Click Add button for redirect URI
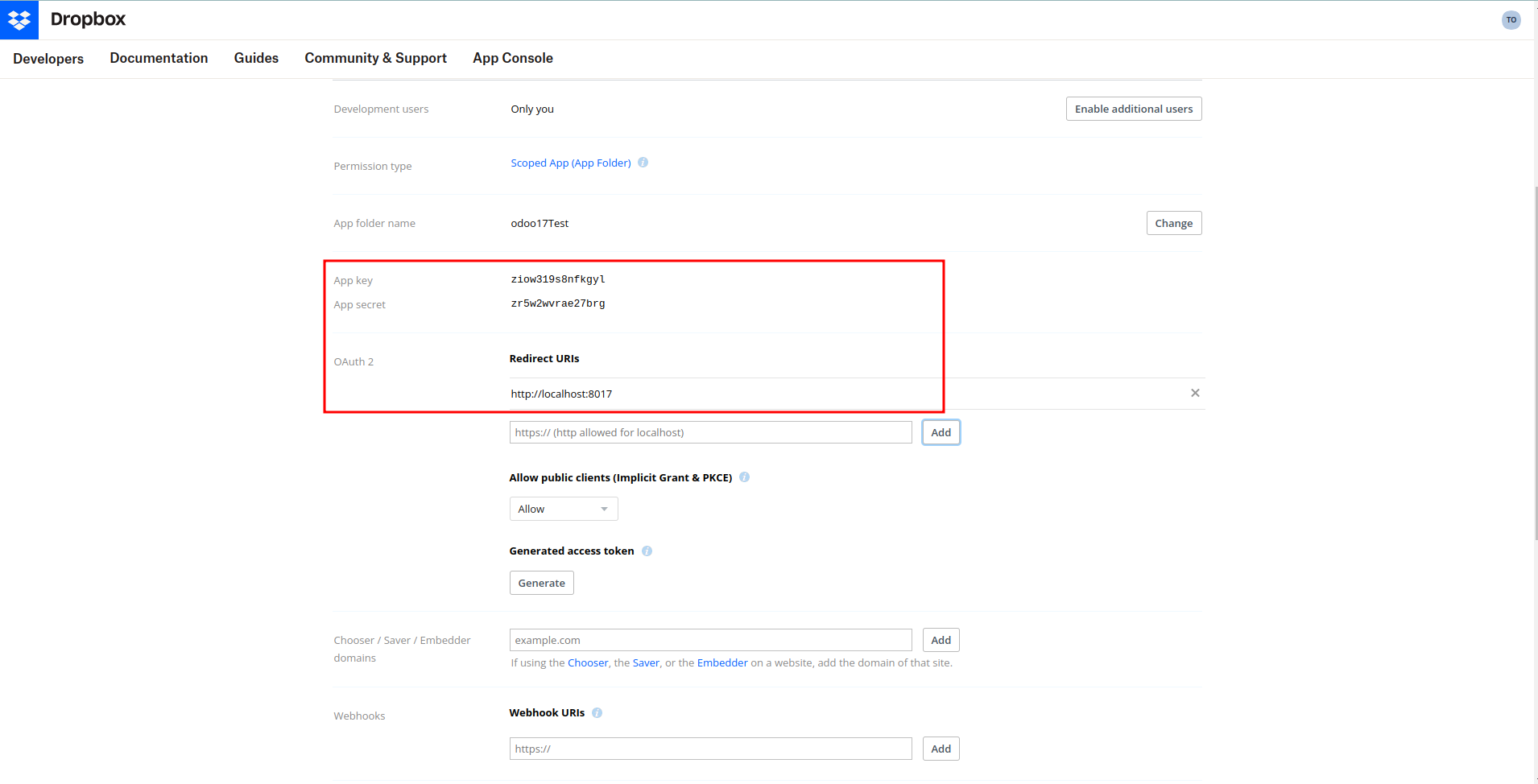 pyautogui.click(x=941, y=432)
